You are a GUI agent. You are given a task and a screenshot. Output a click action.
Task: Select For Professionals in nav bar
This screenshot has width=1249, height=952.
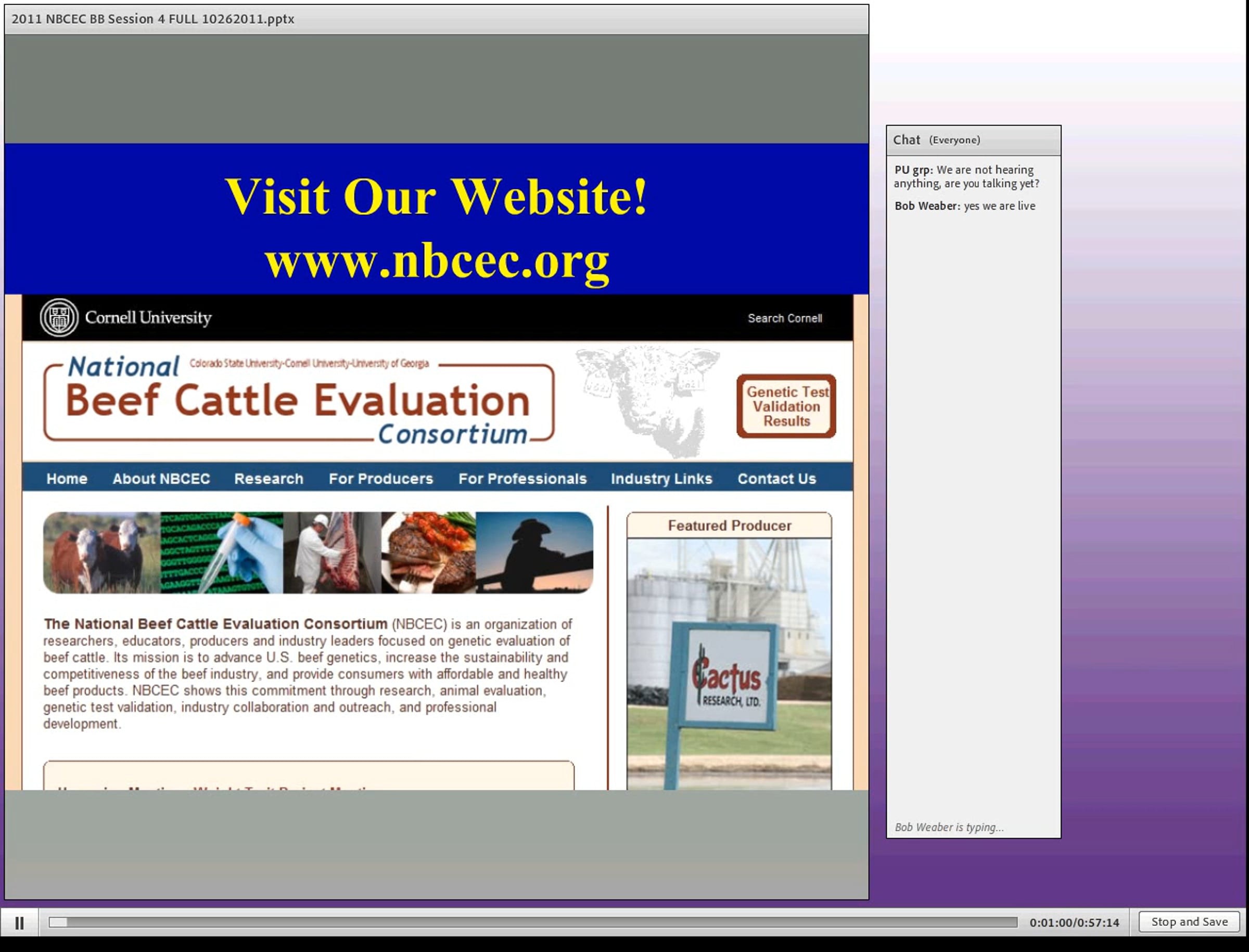click(522, 479)
